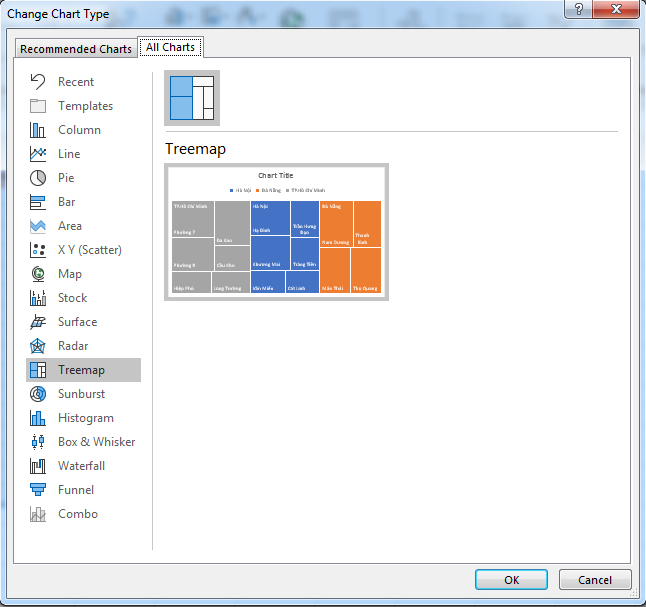Pick the Line chart icon
This screenshot has width=646, height=607.
click(38, 154)
